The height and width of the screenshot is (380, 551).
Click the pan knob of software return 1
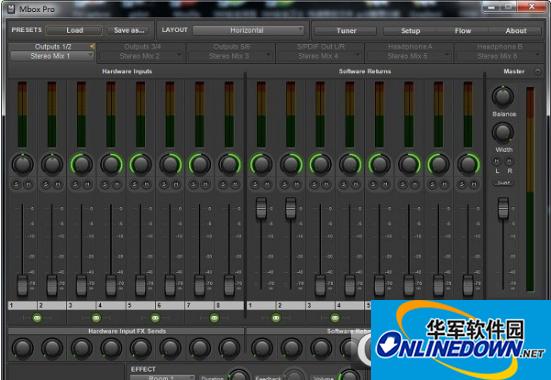click(261, 164)
